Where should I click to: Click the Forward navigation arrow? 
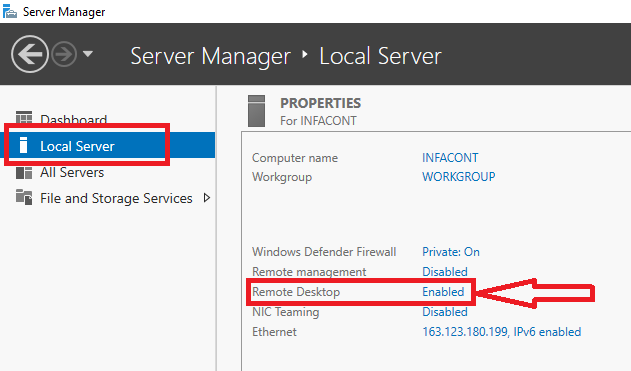[x=64, y=54]
